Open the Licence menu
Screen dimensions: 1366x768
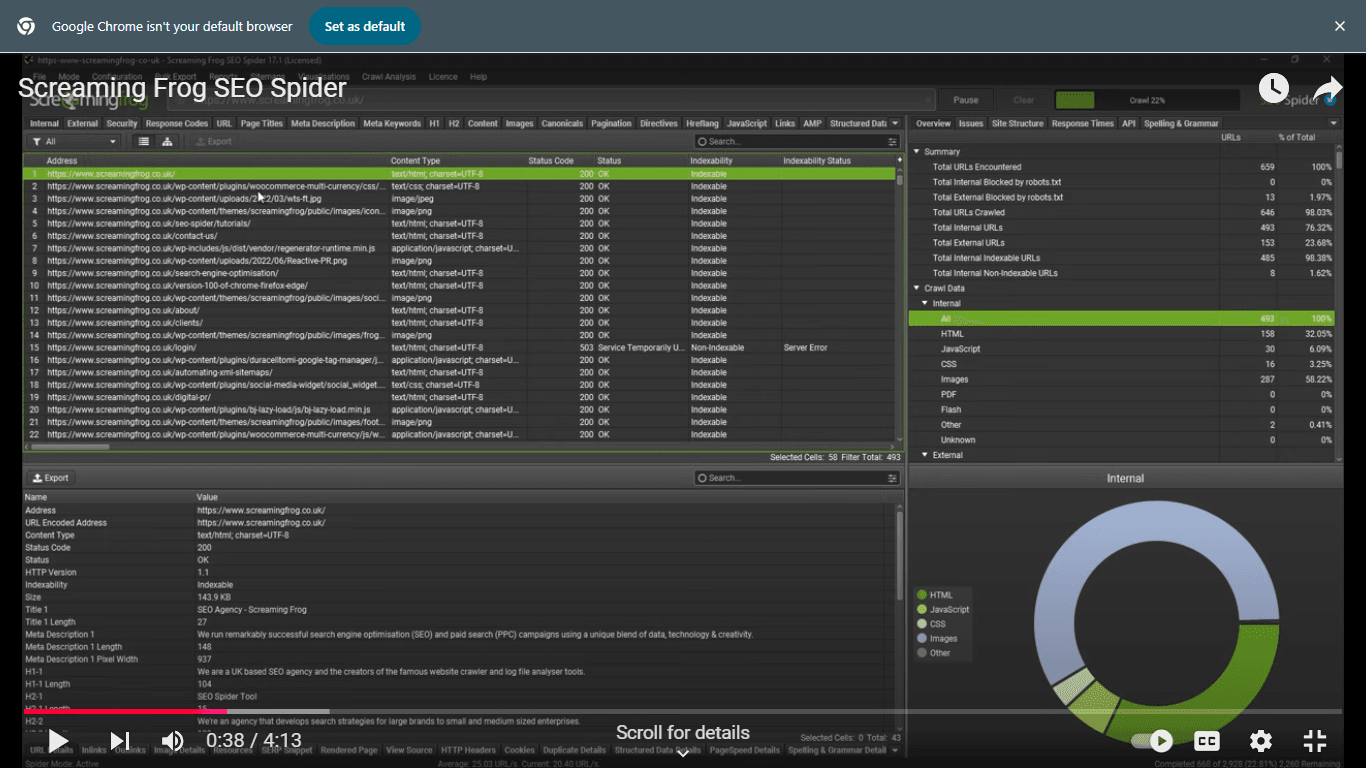coord(443,77)
